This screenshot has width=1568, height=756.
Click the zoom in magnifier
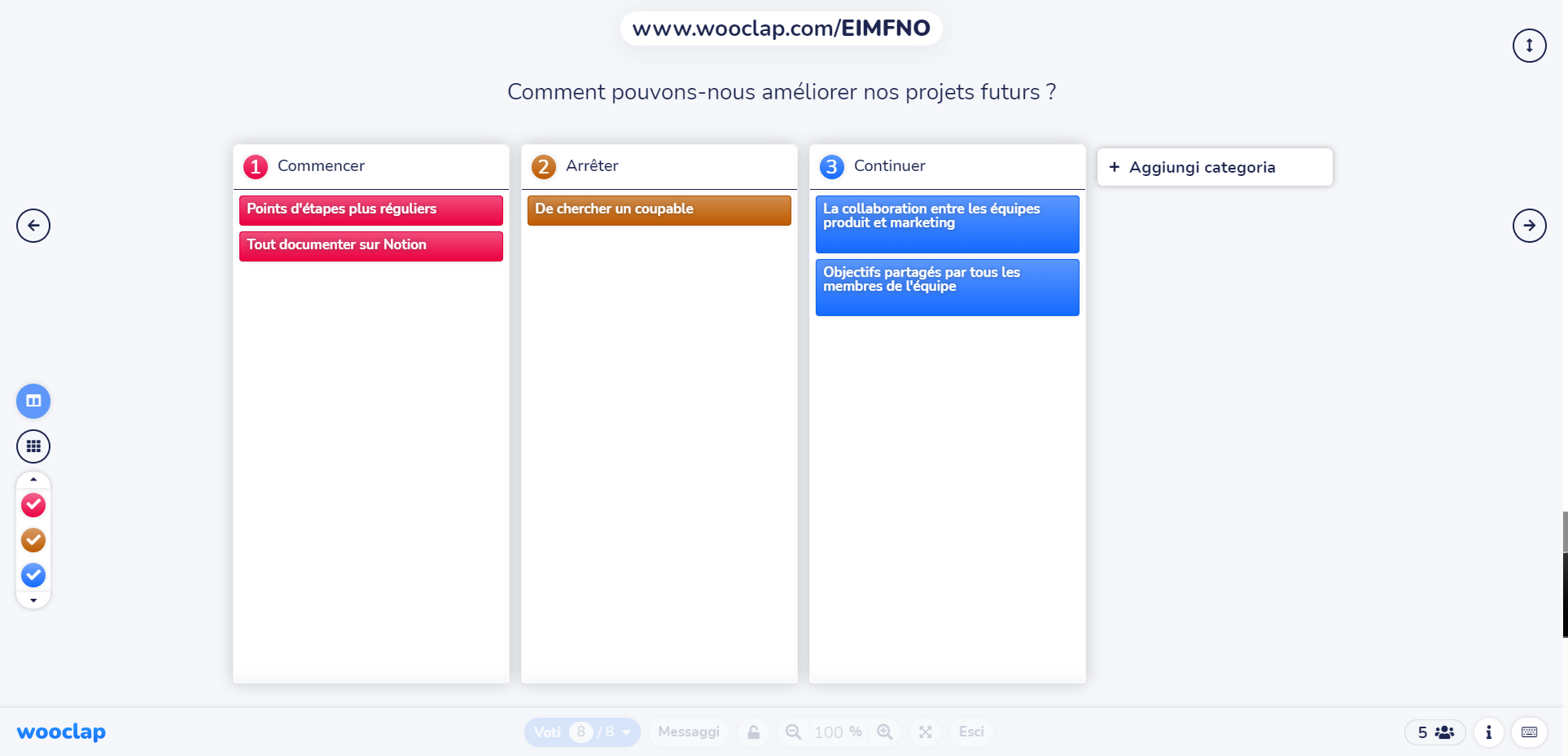click(885, 732)
